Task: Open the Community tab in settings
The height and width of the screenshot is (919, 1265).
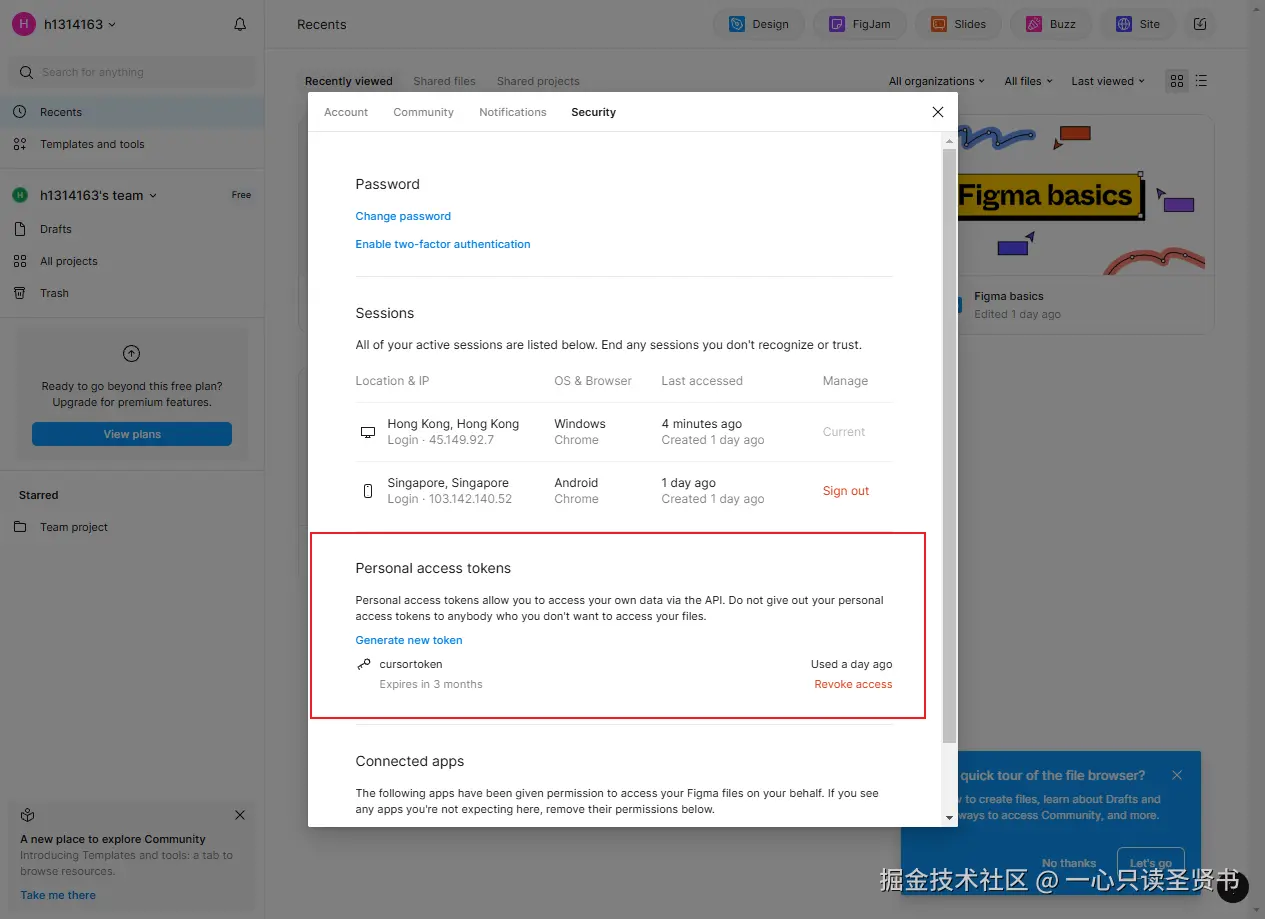Action: click(x=423, y=112)
